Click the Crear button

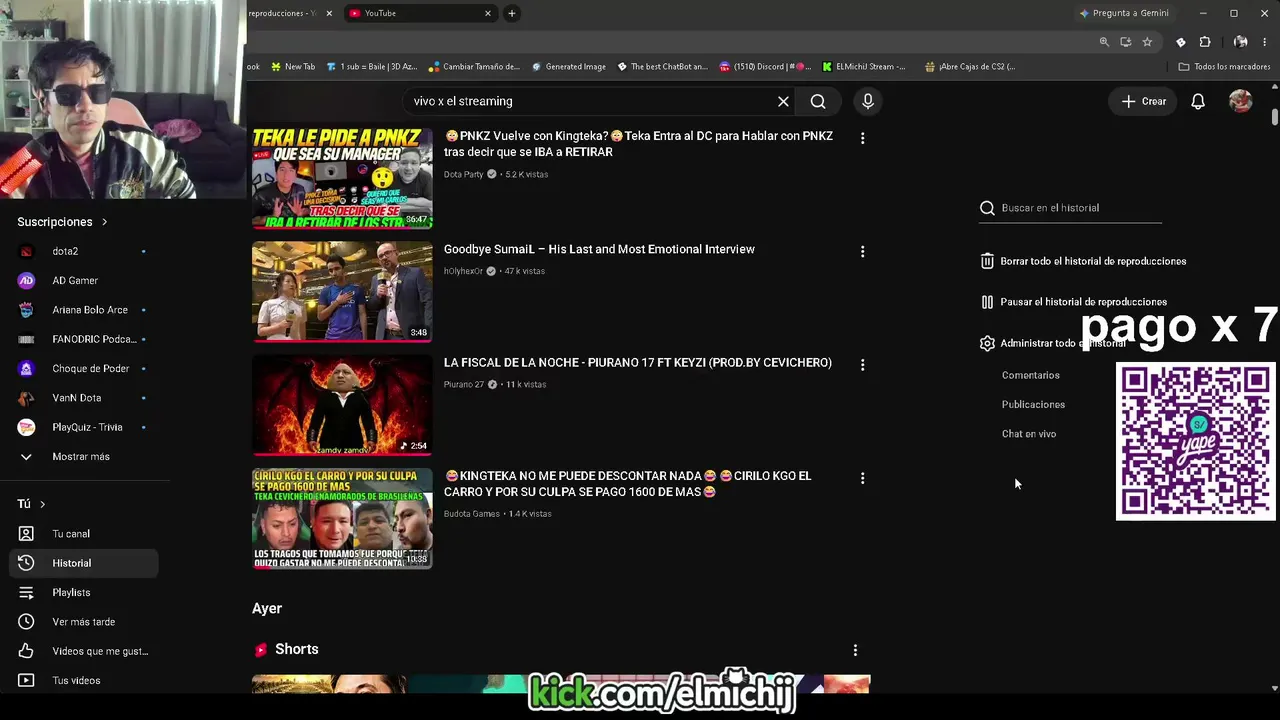pyautogui.click(x=1143, y=101)
